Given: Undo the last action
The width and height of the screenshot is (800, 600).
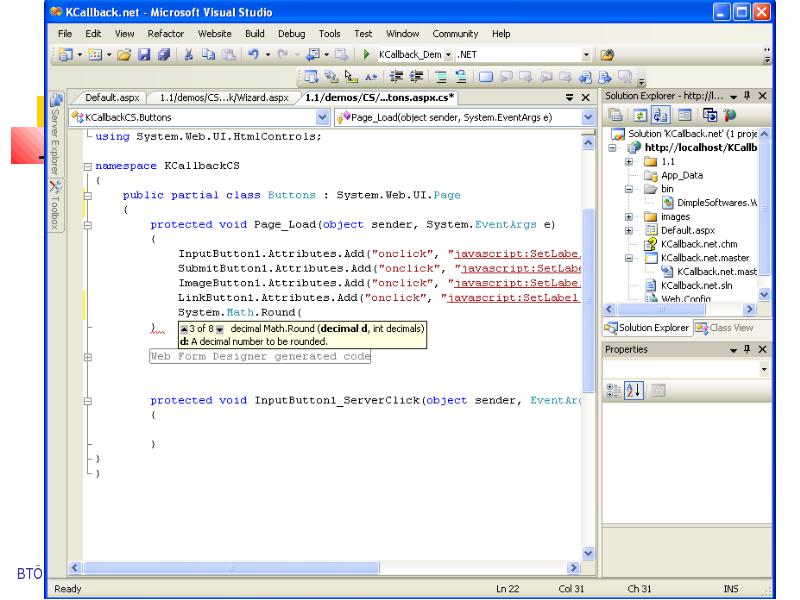Looking at the screenshot, I should (x=253, y=55).
